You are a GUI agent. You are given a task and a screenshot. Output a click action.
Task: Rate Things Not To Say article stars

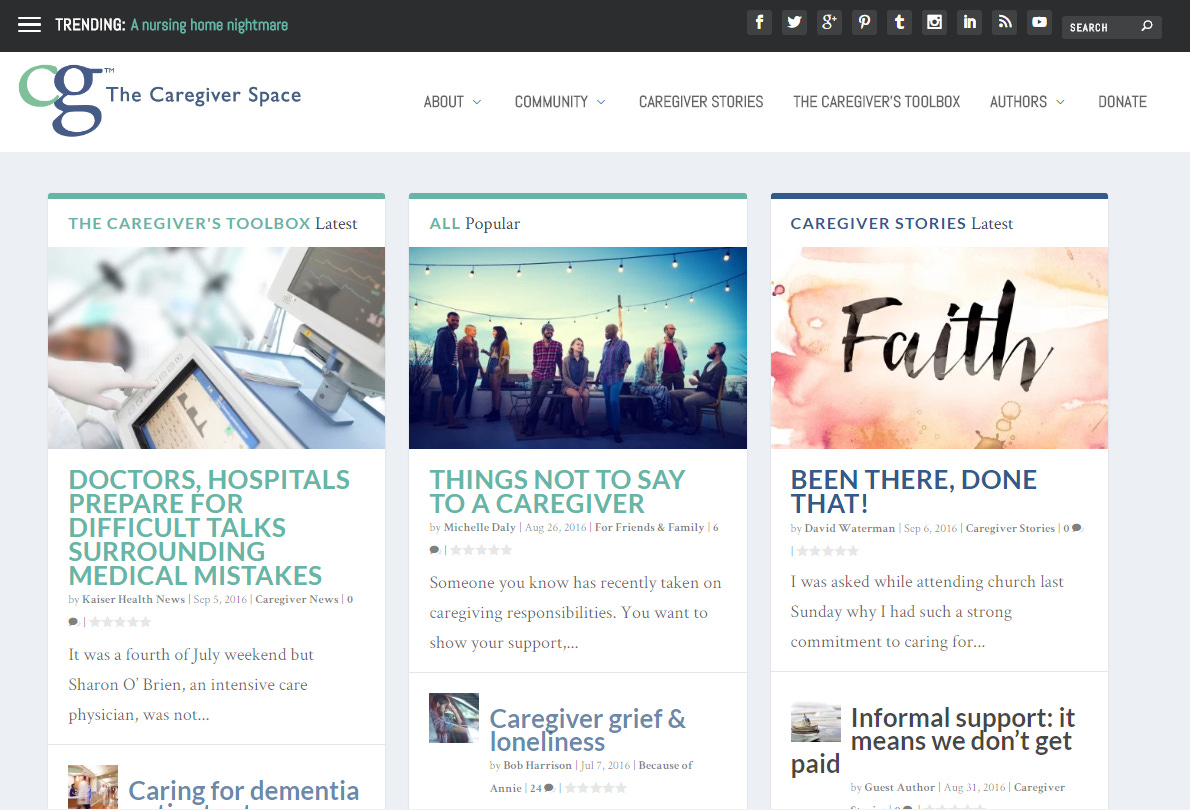481,550
